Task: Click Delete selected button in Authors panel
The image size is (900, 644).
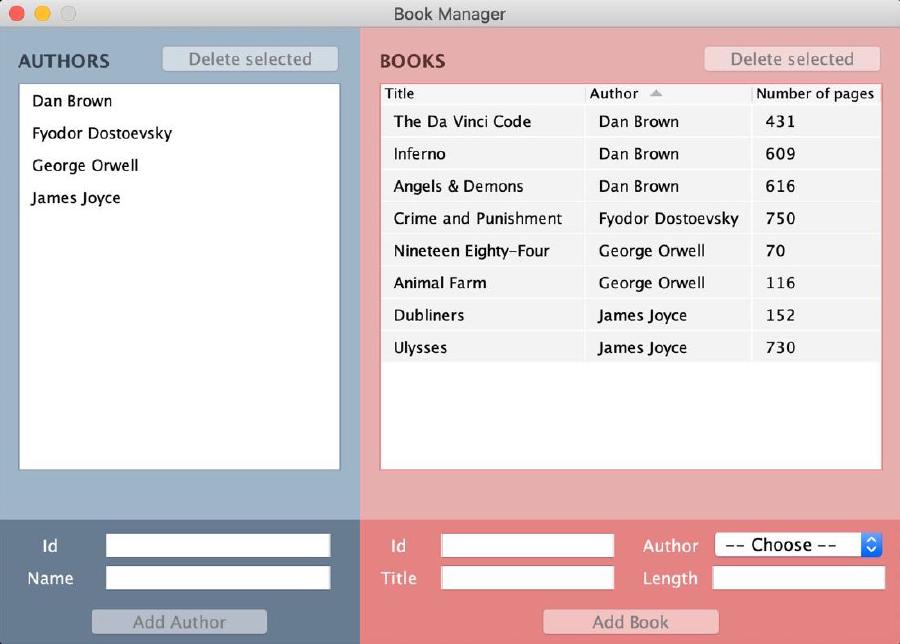Action: (250, 59)
